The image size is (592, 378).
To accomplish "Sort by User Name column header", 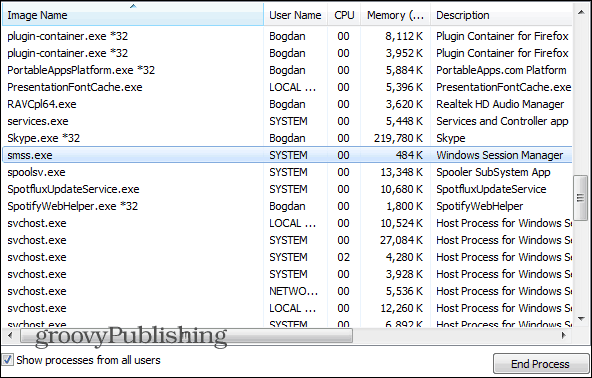I will [x=296, y=15].
